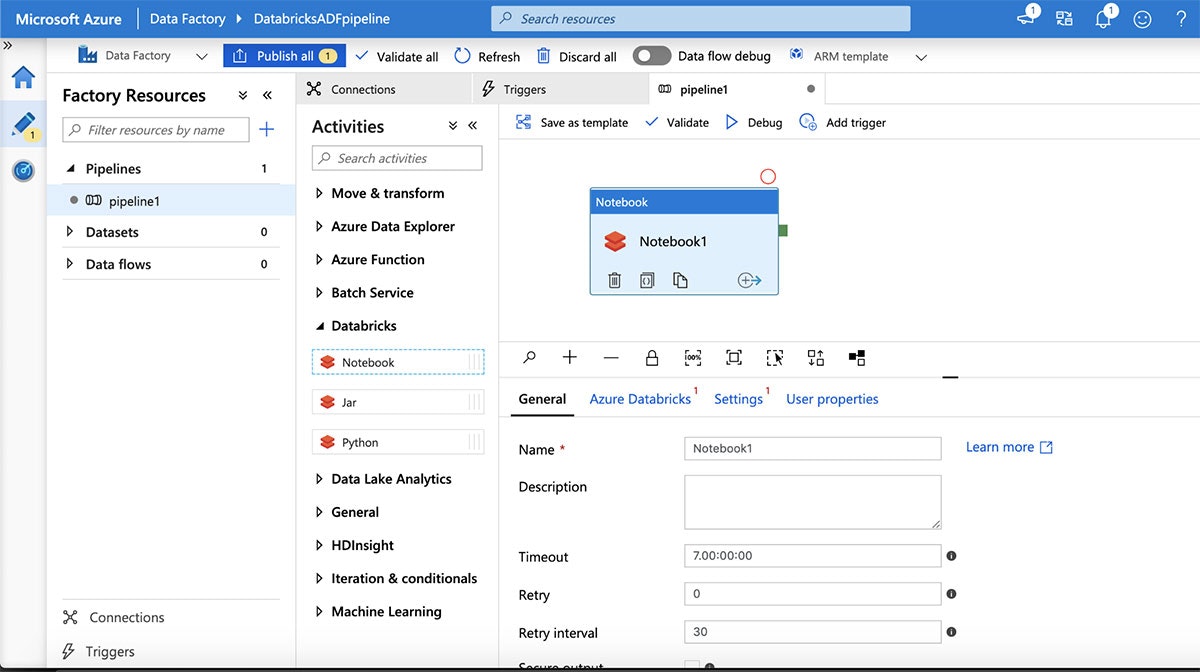Expand all Activities with the down double arrow
Viewport: 1200px width, 672px height.
[452, 126]
